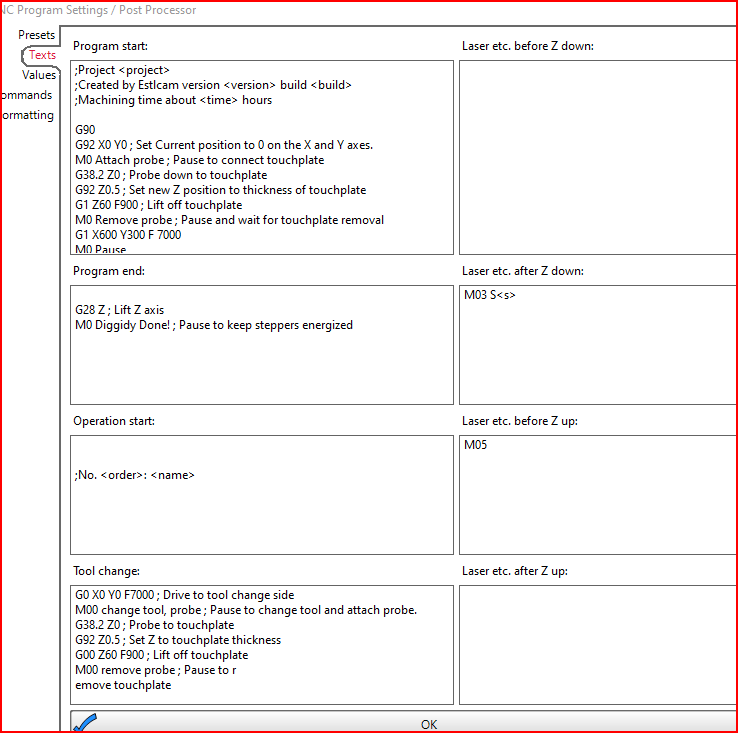
Task: Click the 'G1 Z60 F900 ; Lift off touchplate' line
Action: tap(159, 205)
